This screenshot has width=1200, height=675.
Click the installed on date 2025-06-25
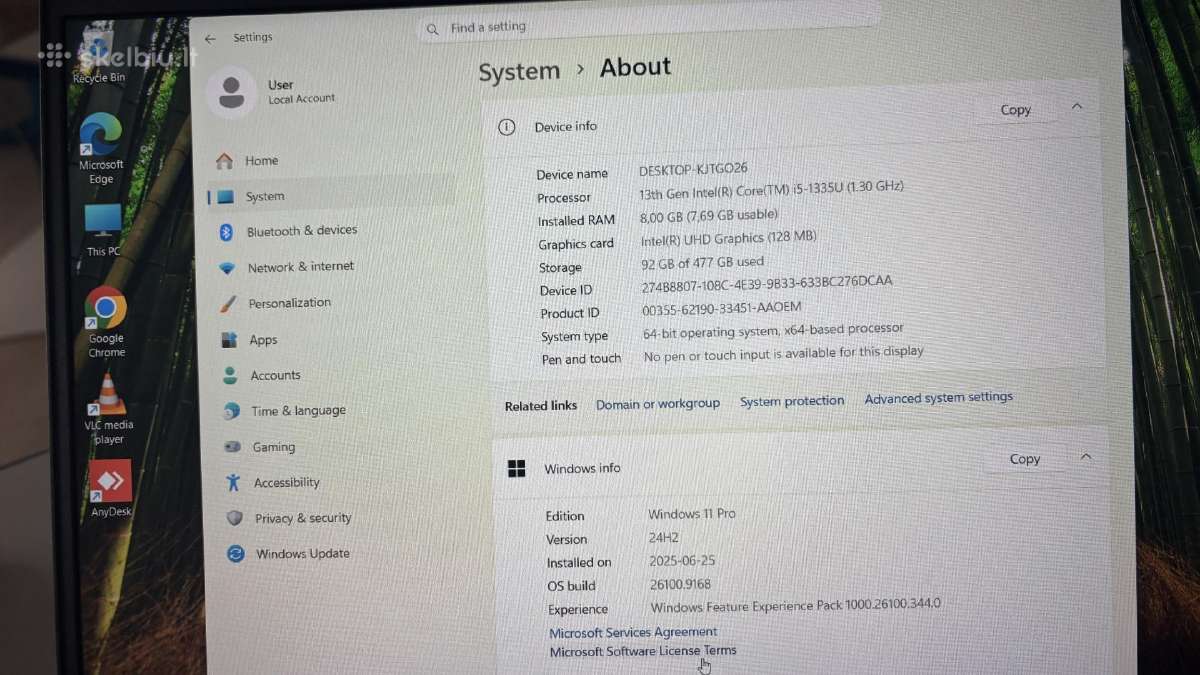click(x=682, y=561)
